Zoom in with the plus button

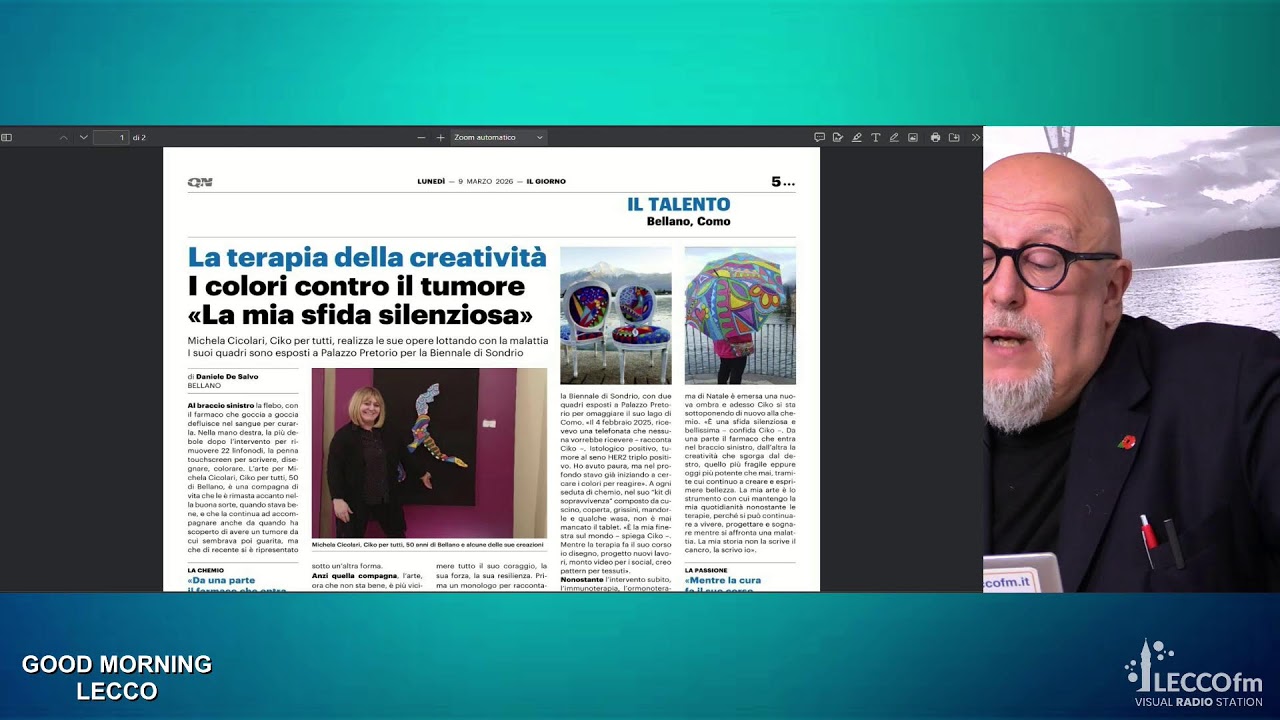tap(440, 137)
